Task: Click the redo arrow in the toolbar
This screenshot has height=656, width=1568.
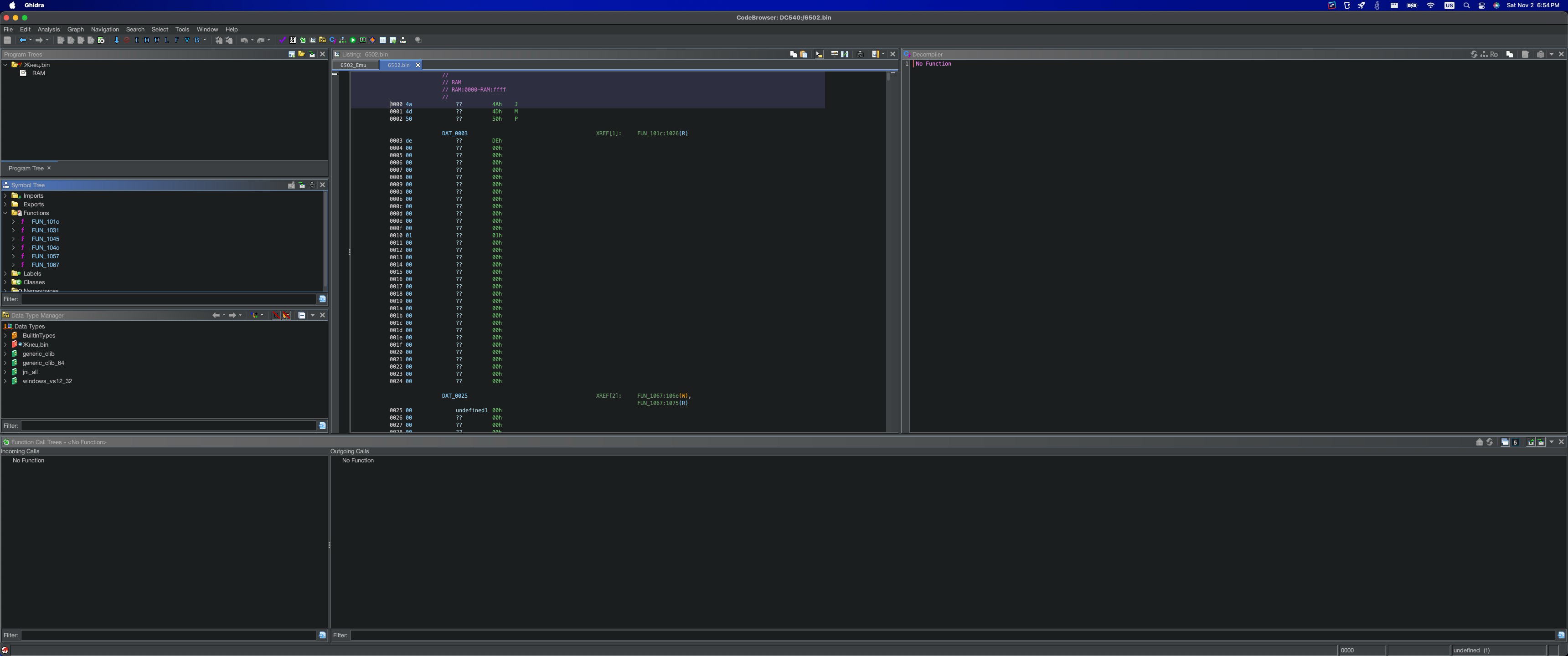Action: tap(261, 40)
